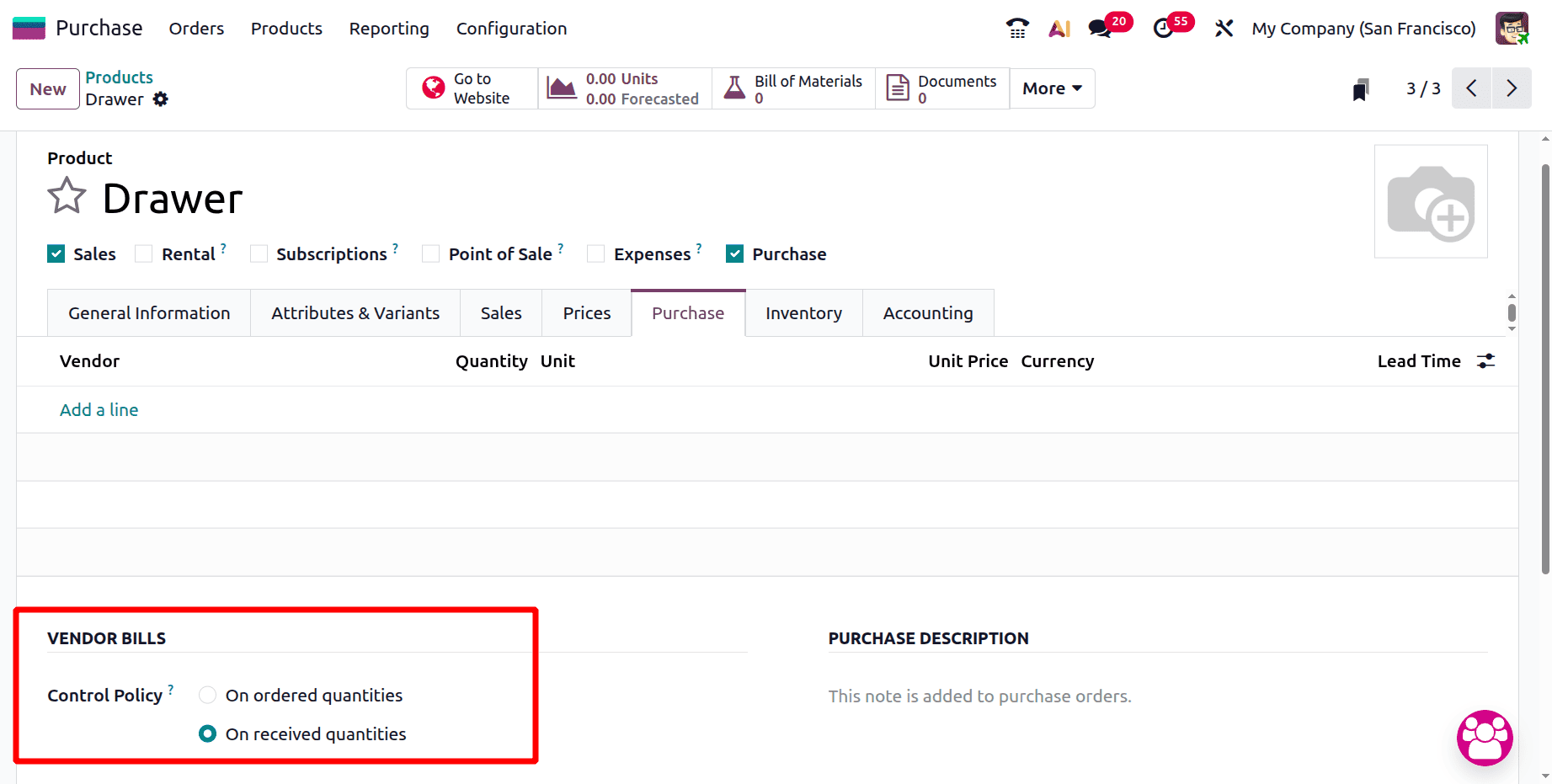Open the developer tools icon
This screenshot has height=784, width=1552.
1223,28
